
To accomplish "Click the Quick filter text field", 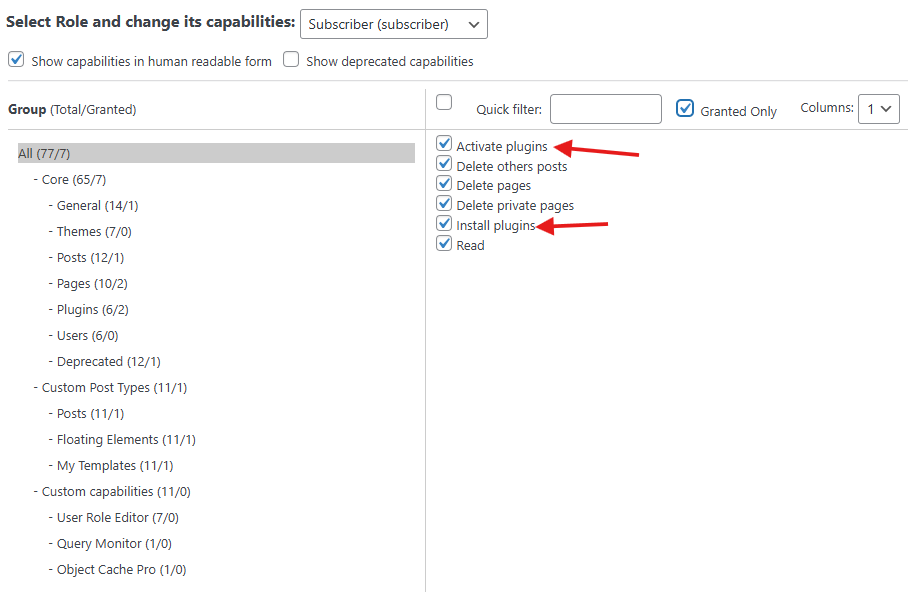I will point(605,109).
